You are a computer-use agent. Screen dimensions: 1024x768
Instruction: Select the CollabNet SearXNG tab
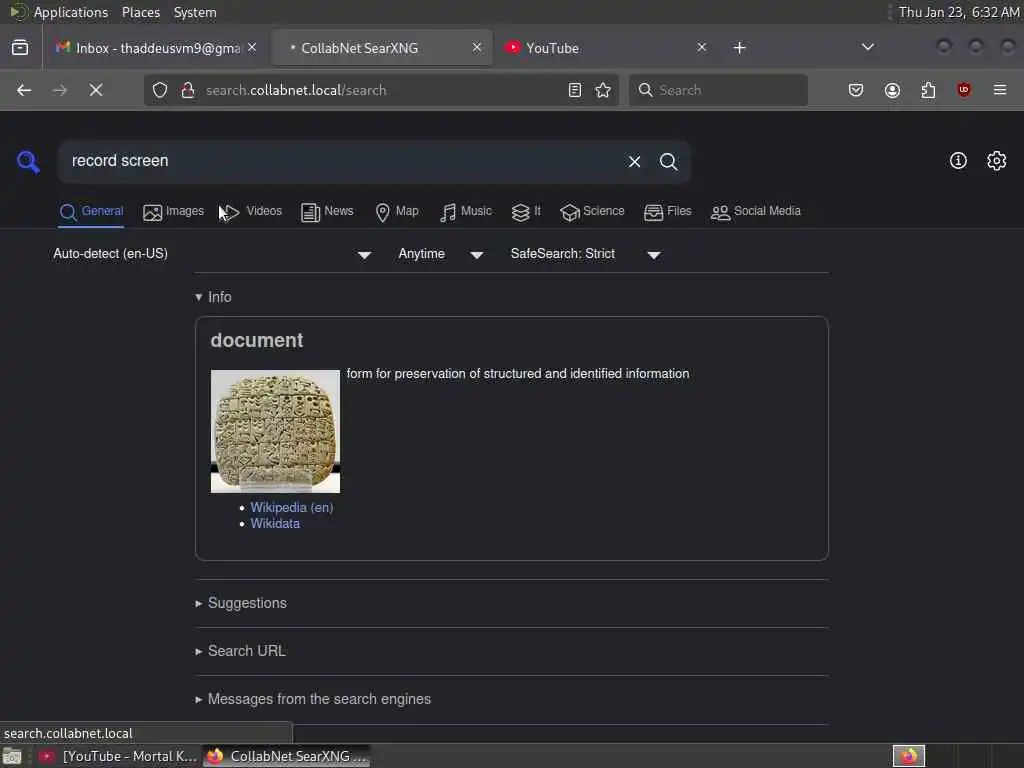pos(381,48)
